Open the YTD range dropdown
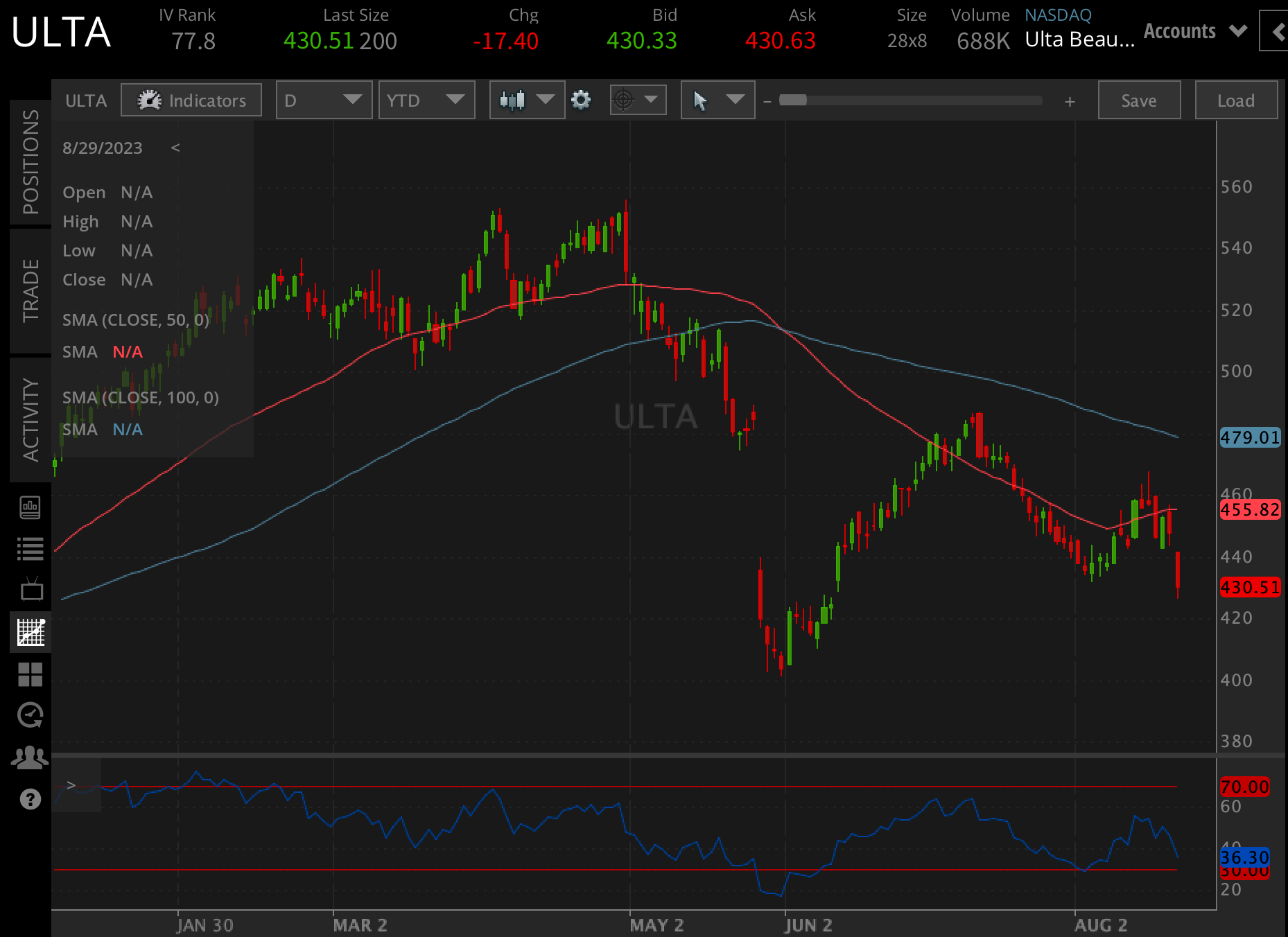 426,100
